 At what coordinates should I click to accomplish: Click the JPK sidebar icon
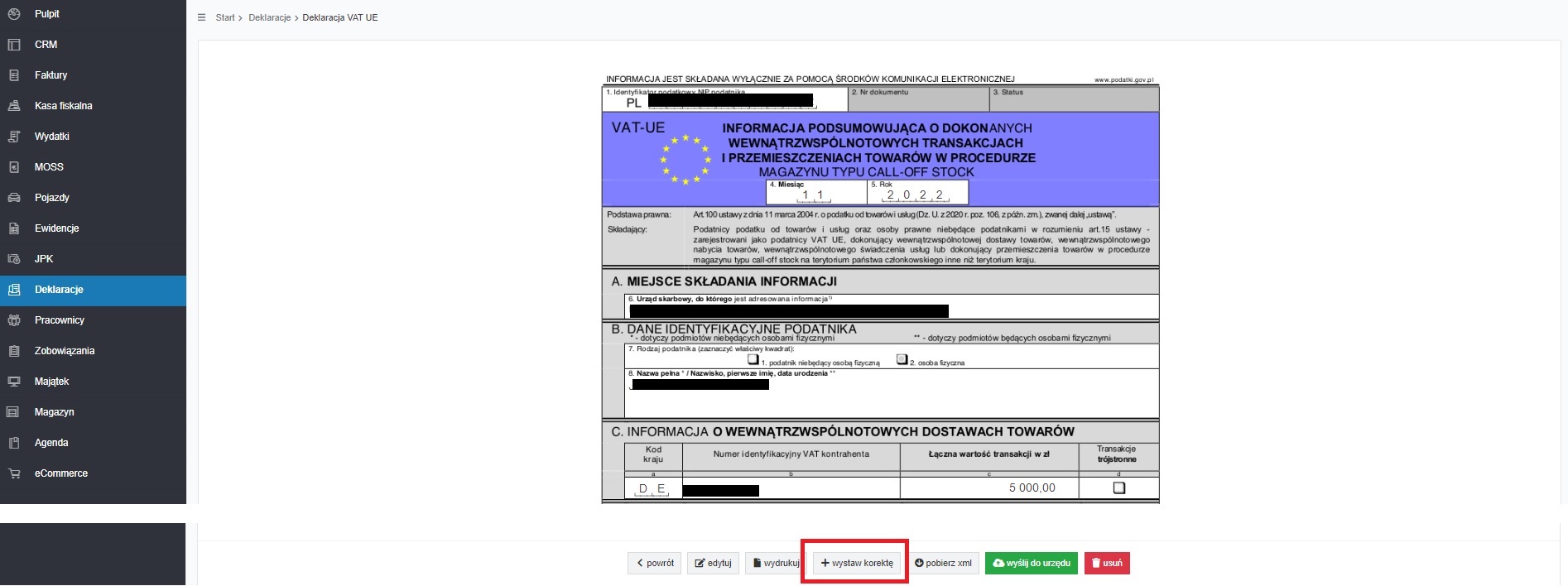tap(14, 259)
